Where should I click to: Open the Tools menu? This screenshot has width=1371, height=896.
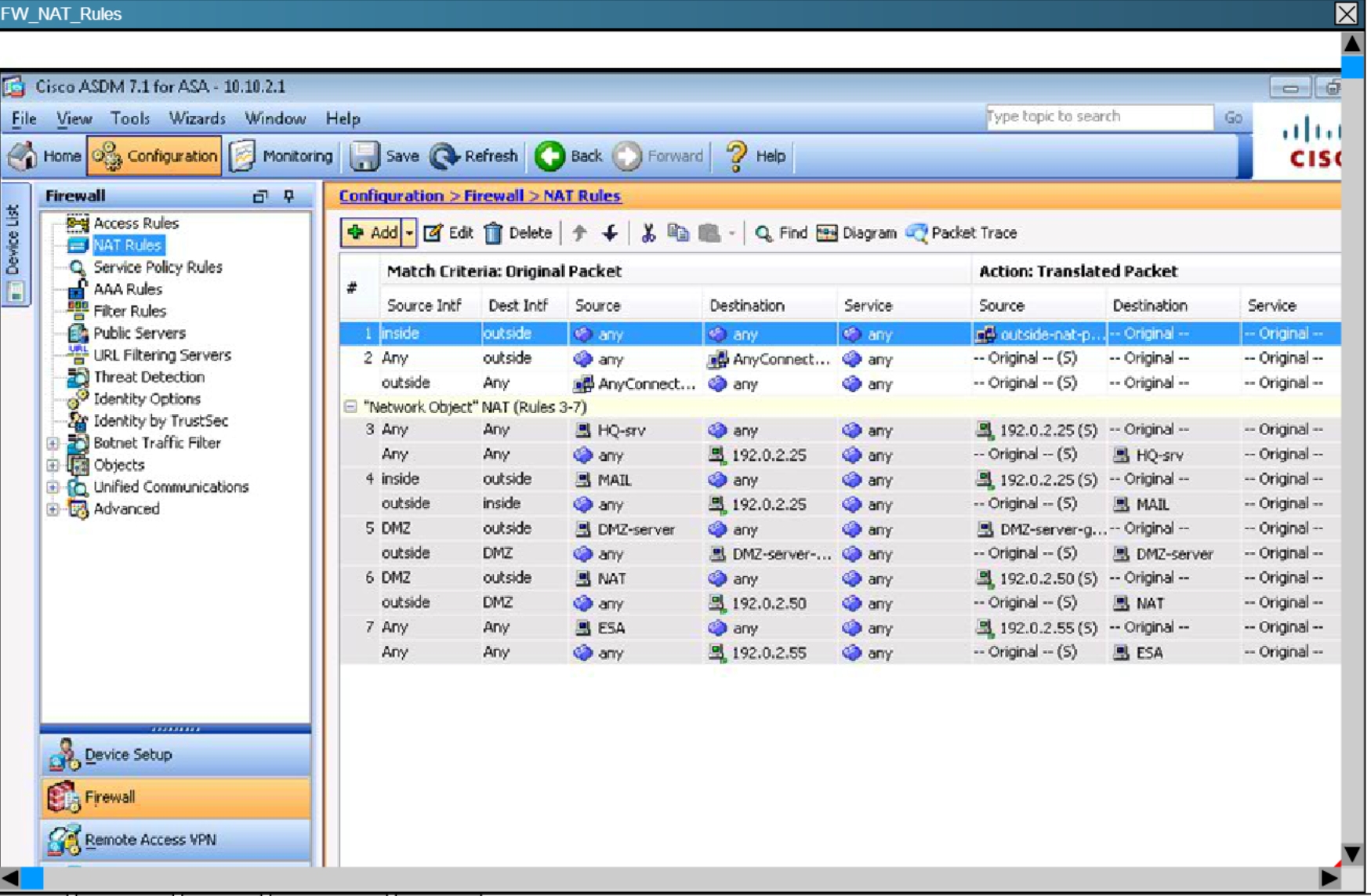pyautogui.click(x=129, y=118)
